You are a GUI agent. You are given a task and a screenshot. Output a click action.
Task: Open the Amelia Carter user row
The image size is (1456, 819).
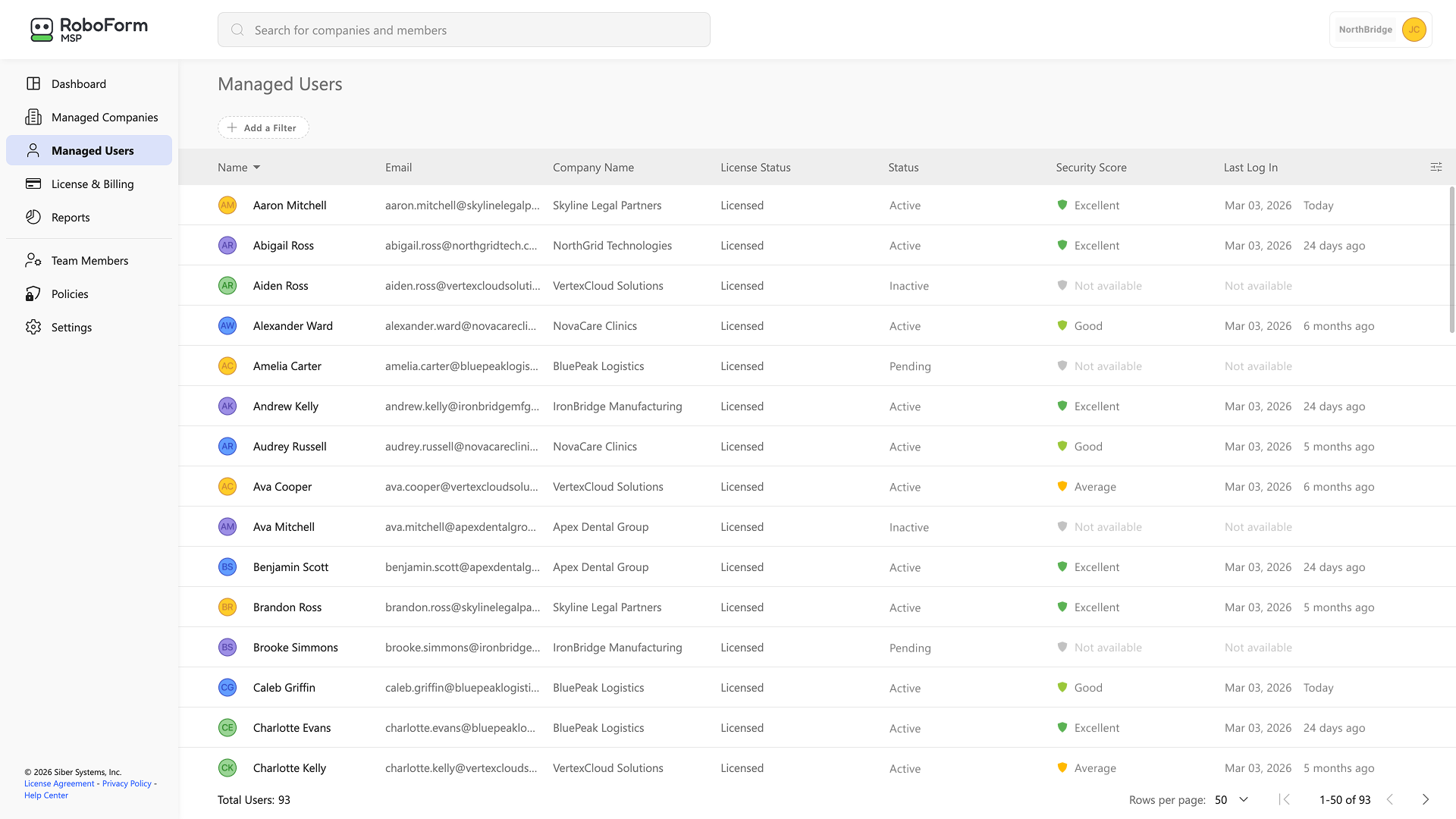(817, 366)
